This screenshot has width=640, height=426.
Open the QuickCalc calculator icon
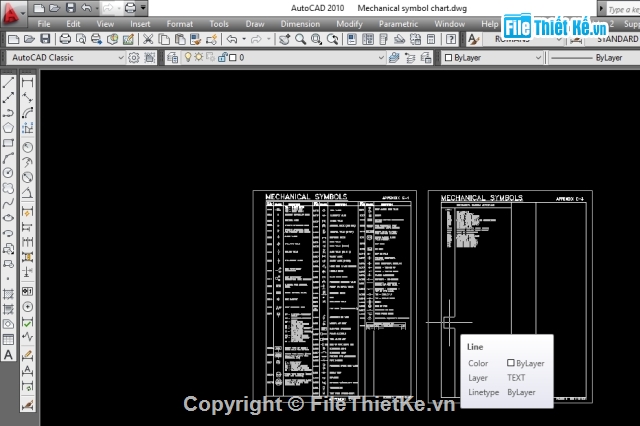click(x=431, y=39)
